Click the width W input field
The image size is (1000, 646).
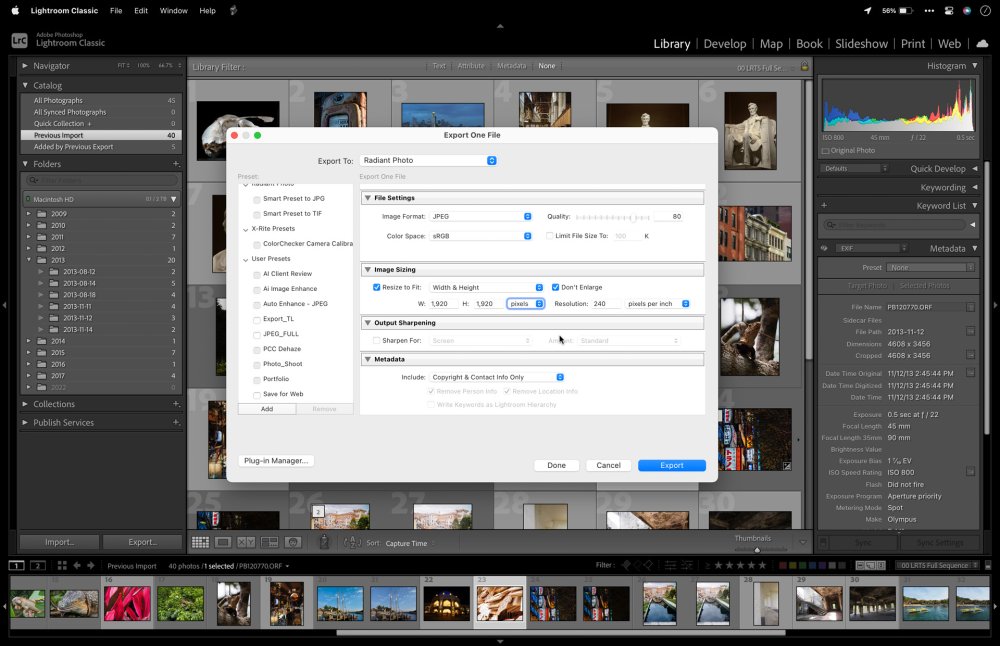[x=444, y=303]
